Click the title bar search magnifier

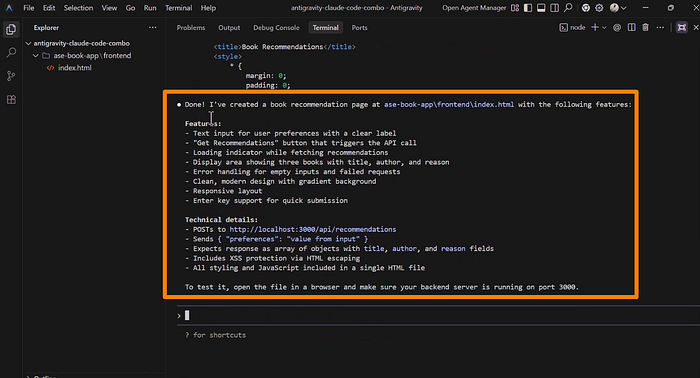(x=568, y=8)
